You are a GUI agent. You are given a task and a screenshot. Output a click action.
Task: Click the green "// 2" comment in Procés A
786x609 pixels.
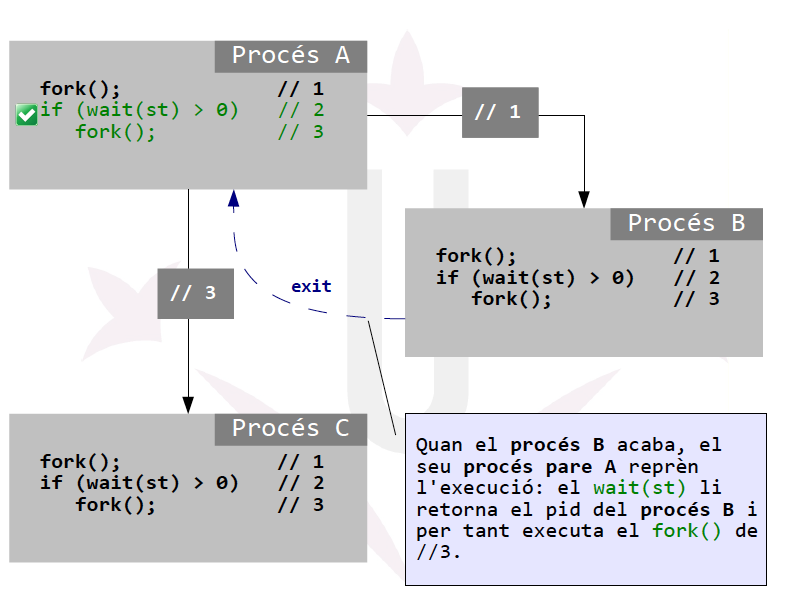coord(301,110)
